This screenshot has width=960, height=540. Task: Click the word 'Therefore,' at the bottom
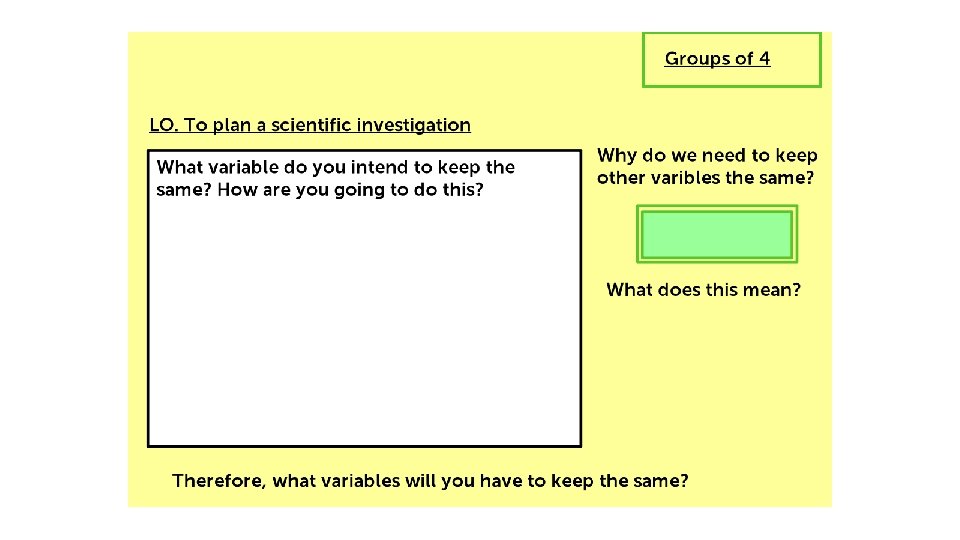[219, 481]
